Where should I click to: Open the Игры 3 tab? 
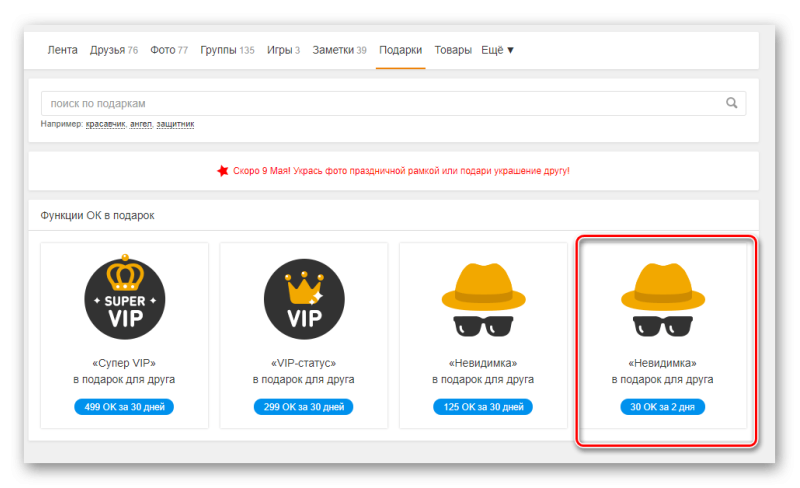[283, 50]
